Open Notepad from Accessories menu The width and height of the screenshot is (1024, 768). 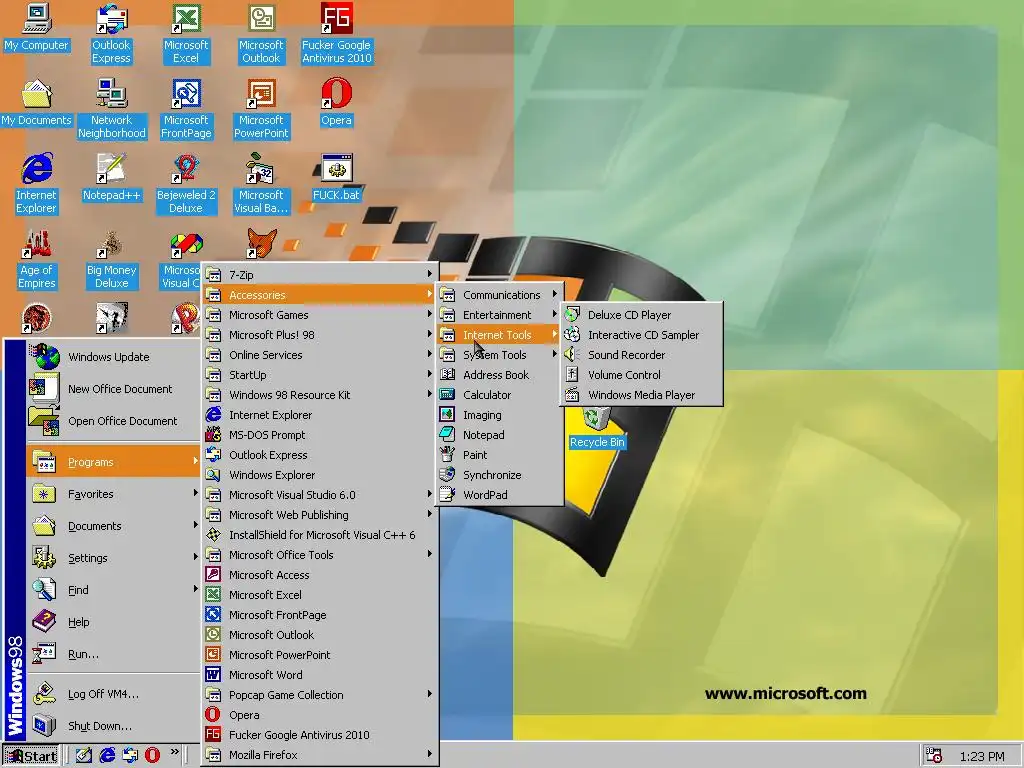(500, 435)
